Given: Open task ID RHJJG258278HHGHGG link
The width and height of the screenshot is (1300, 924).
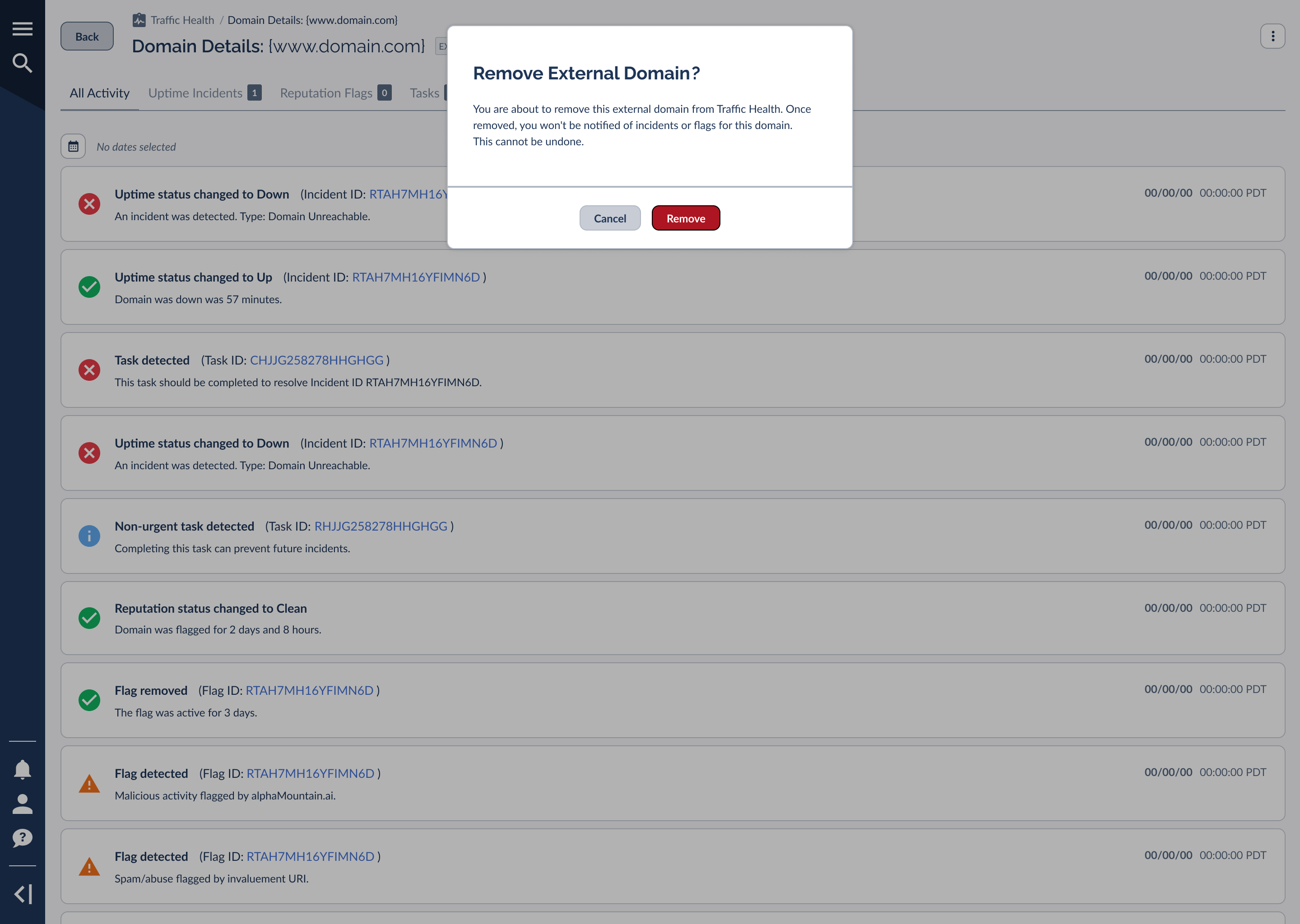Looking at the screenshot, I should pos(381,527).
